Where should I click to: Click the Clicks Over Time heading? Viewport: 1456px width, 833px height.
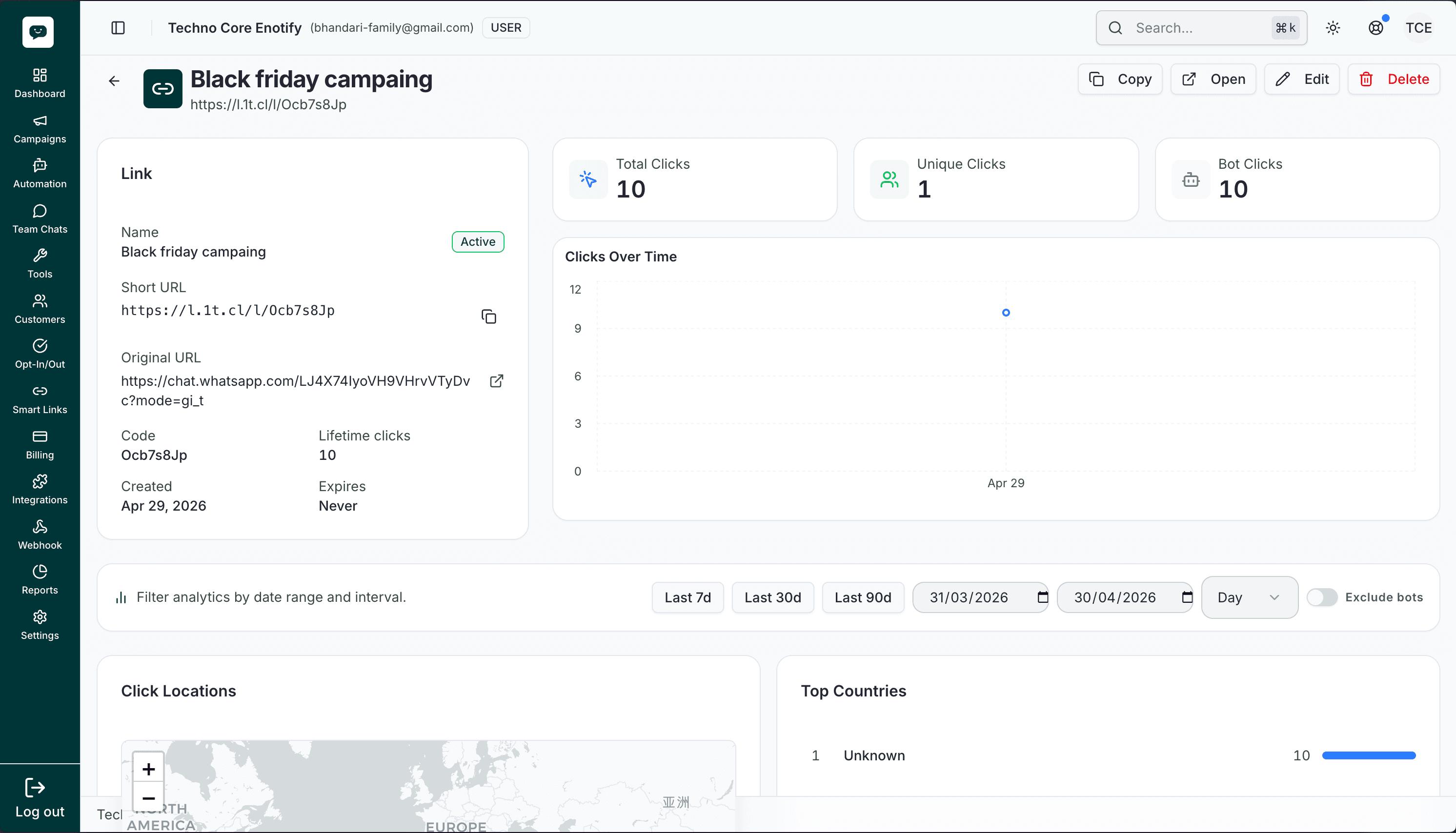coord(621,257)
